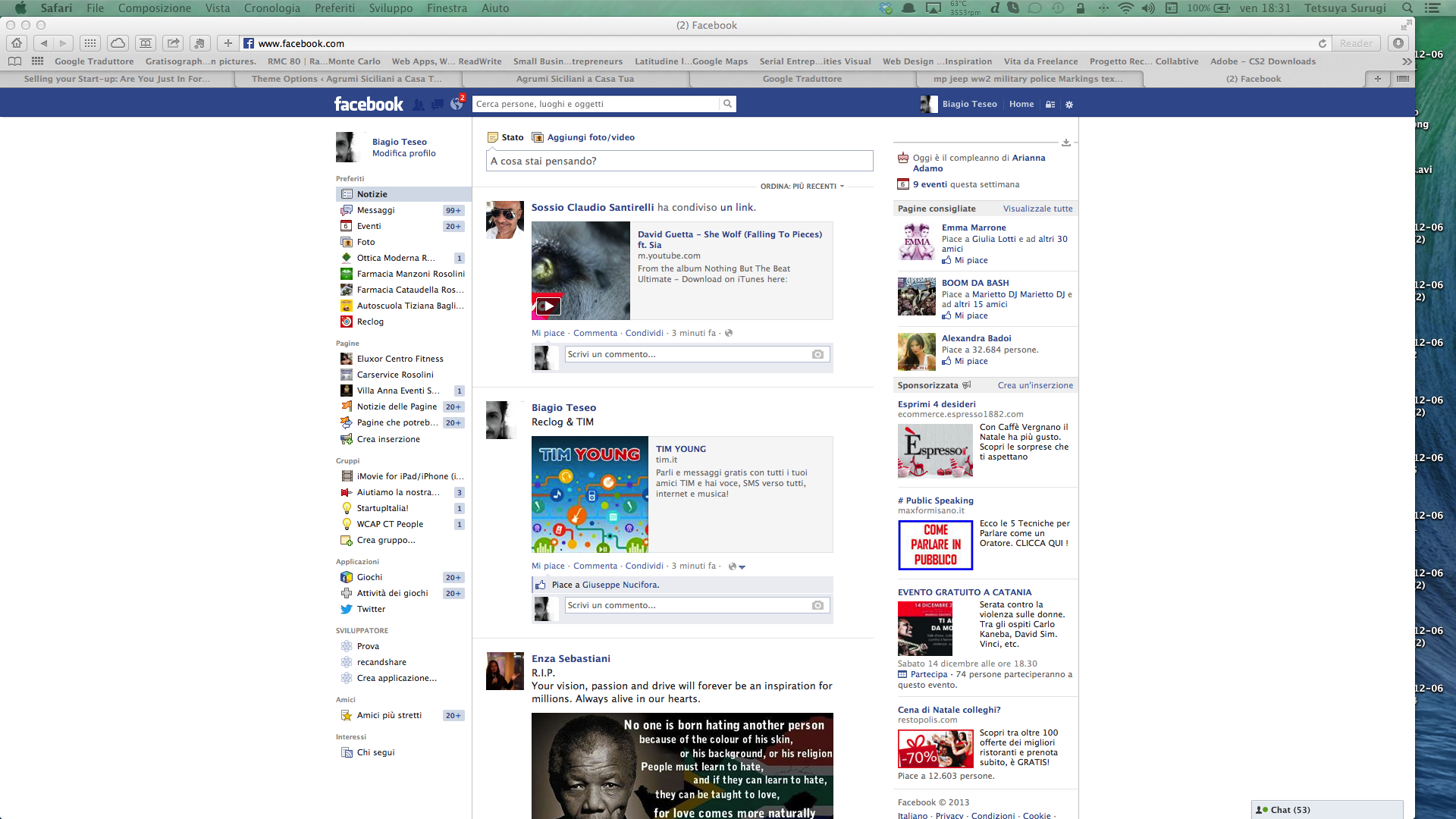Screen dimensions: 1456x819
Task: Click the Home link in Facebook header
Action: tap(1021, 104)
